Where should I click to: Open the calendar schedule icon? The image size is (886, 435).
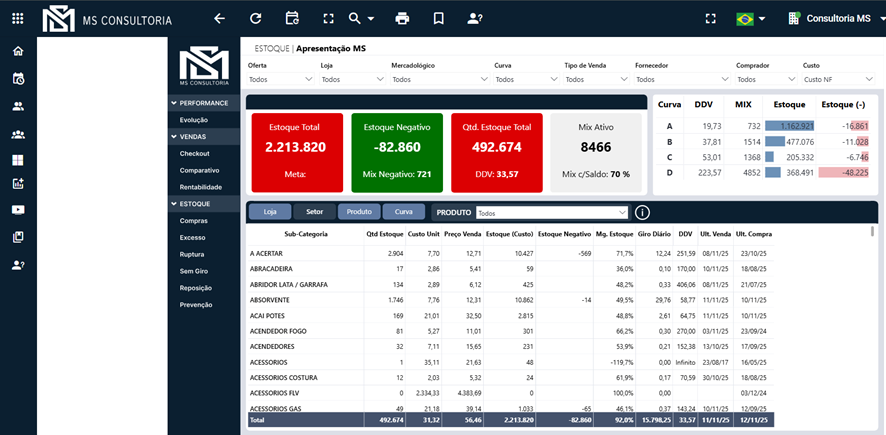(x=292, y=18)
